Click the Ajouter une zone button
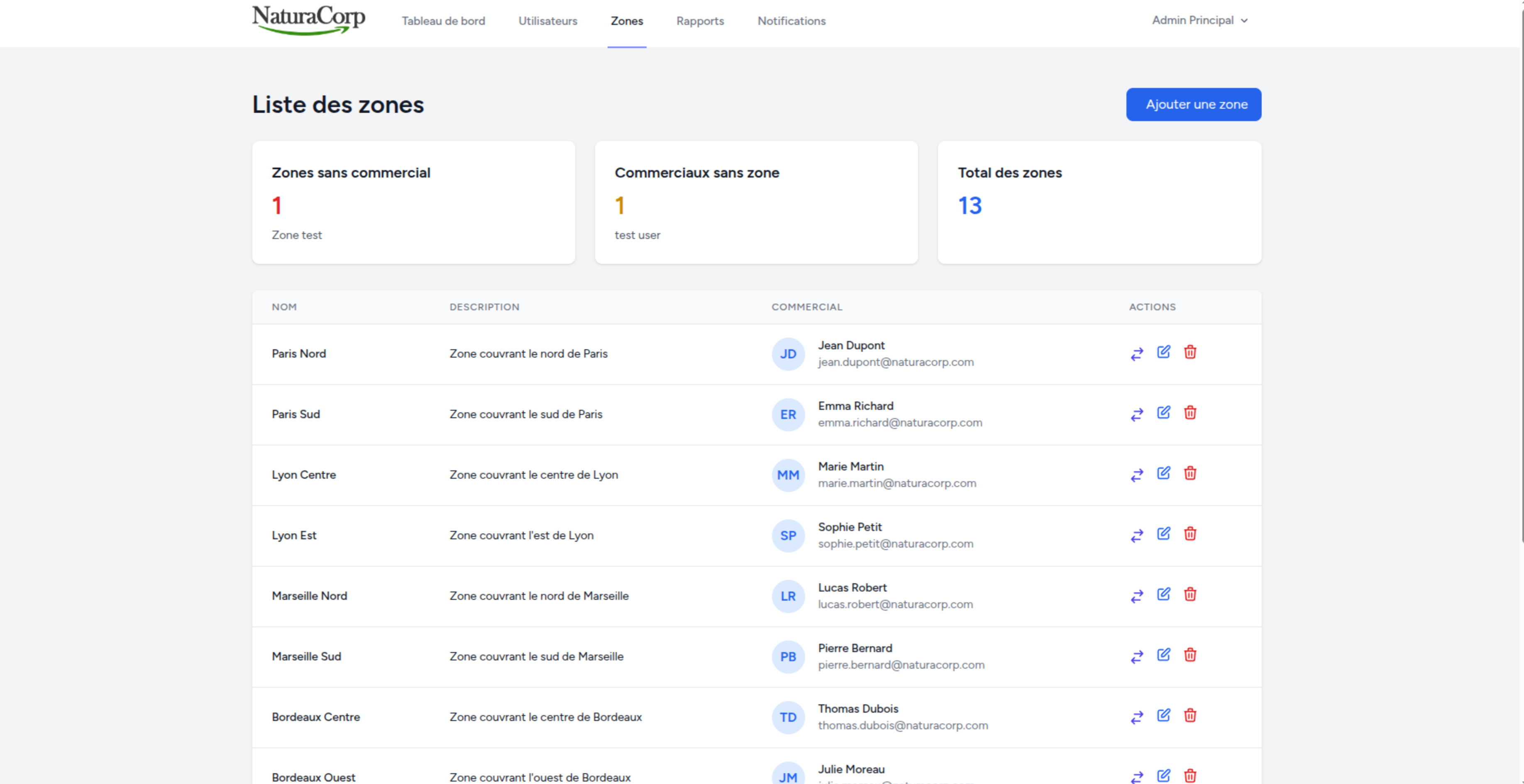The width and height of the screenshot is (1524, 784). 1193,105
